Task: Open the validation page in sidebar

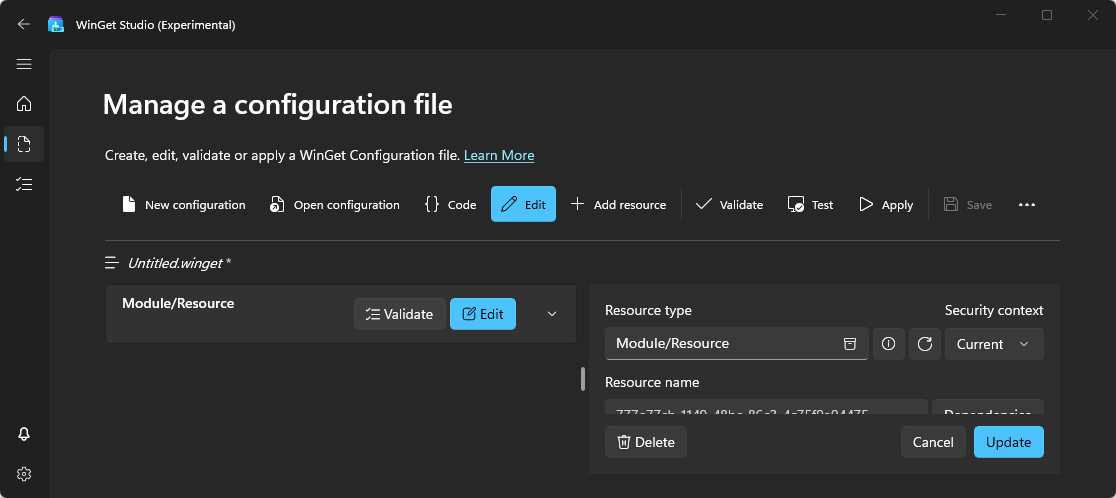Action: point(24,184)
